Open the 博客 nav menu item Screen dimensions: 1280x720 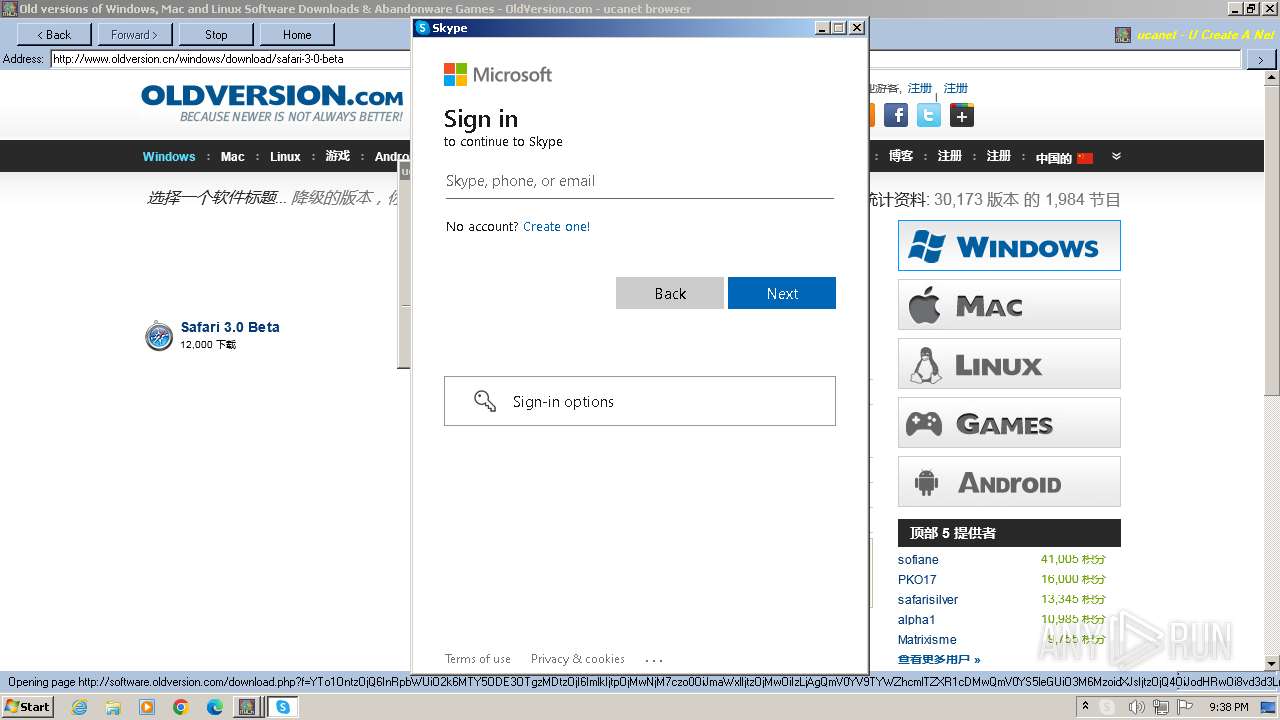point(901,156)
